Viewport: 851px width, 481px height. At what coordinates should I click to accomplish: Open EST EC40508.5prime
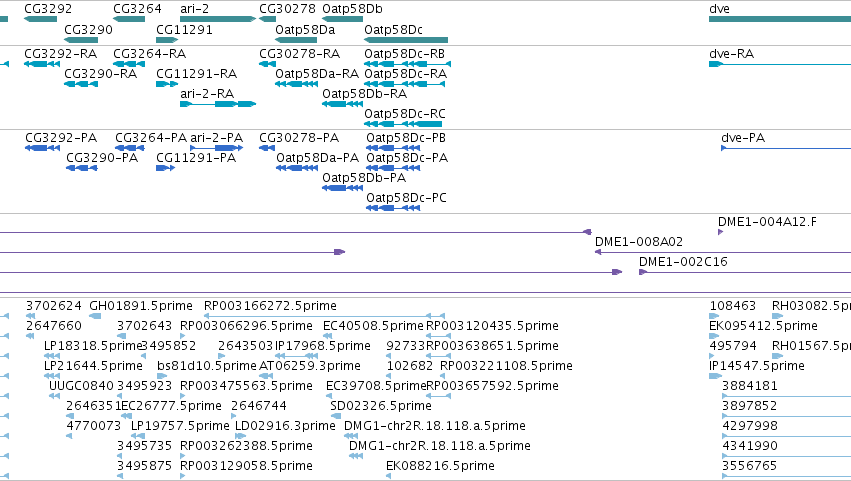[x=373, y=326]
